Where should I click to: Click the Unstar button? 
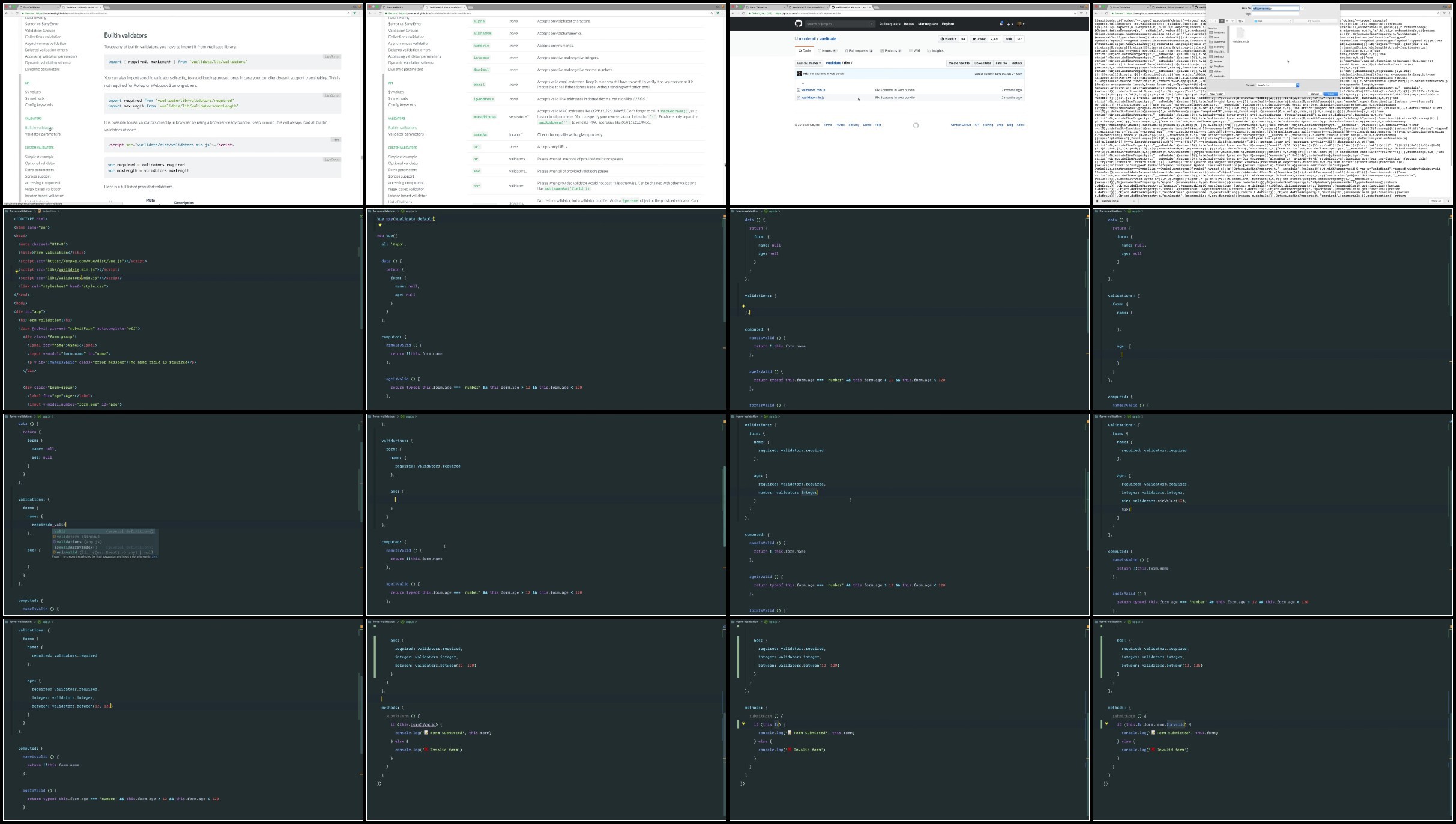point(979,39)
